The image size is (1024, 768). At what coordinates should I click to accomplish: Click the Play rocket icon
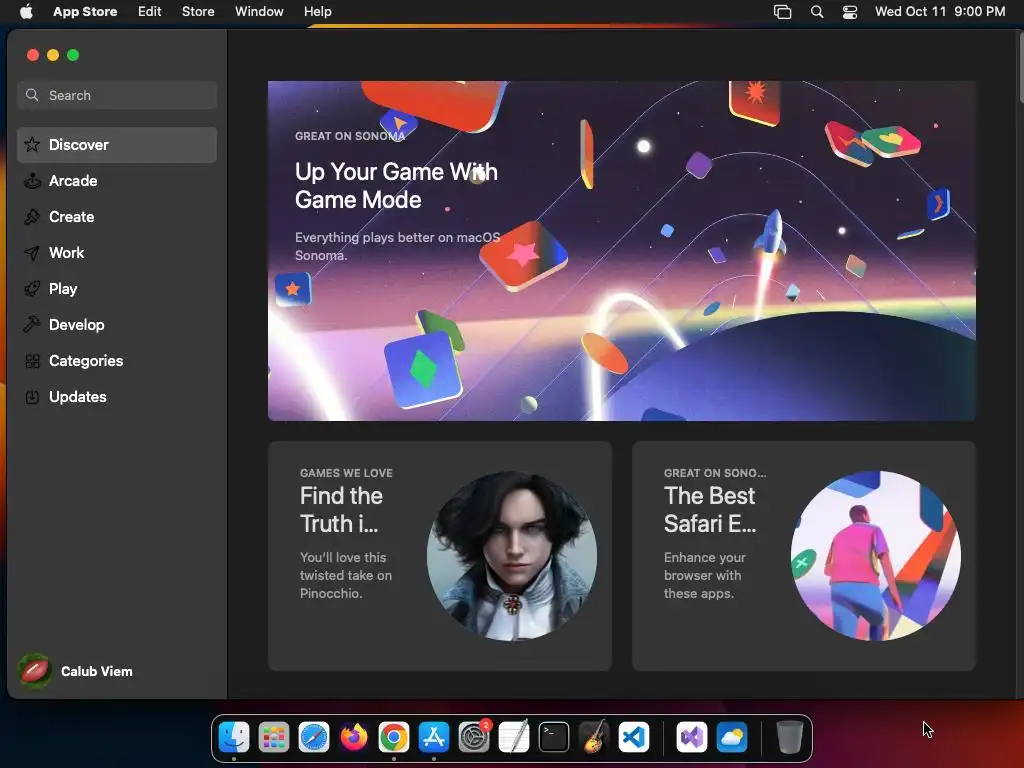pyautogui.click(x=32, y=289)
